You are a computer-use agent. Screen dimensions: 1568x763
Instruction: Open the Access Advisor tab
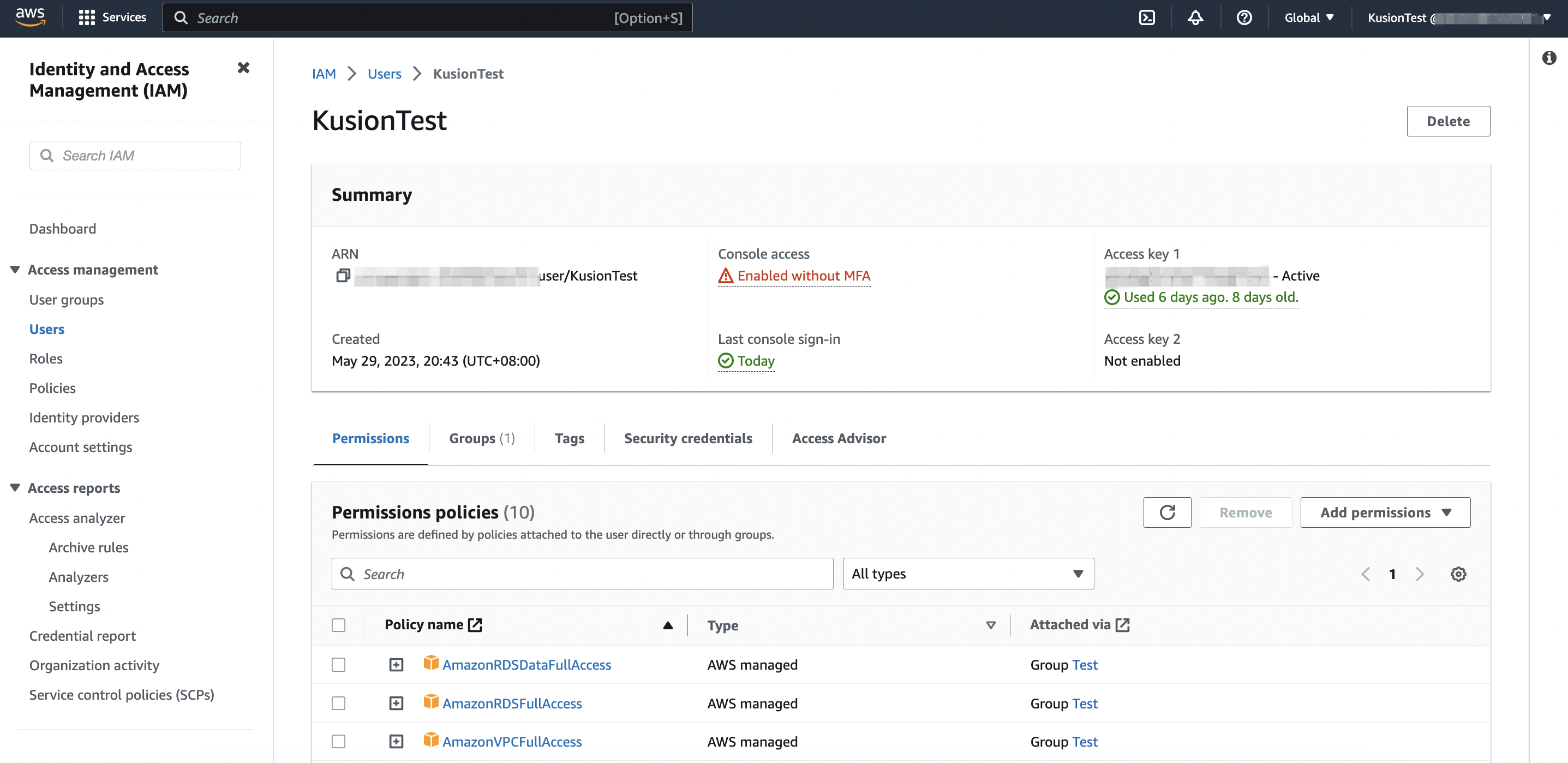[839, 438]
